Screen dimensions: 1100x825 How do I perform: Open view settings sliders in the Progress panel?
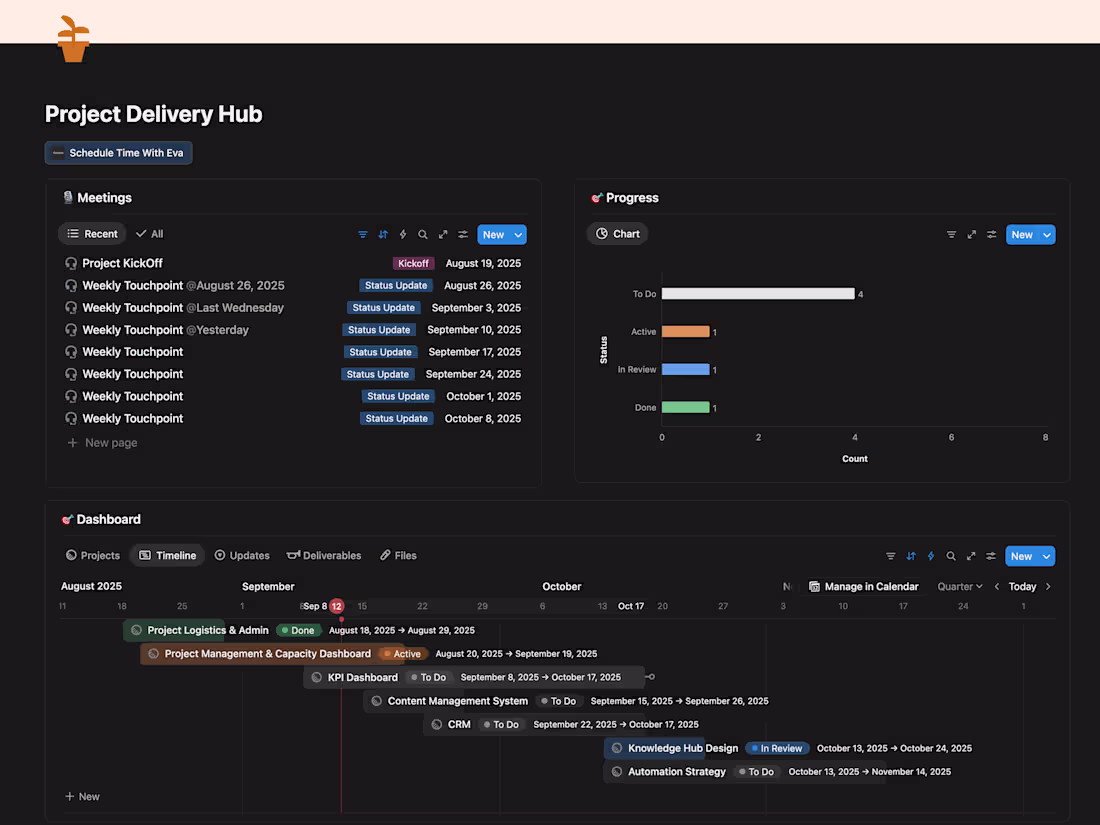coord(991,234)
